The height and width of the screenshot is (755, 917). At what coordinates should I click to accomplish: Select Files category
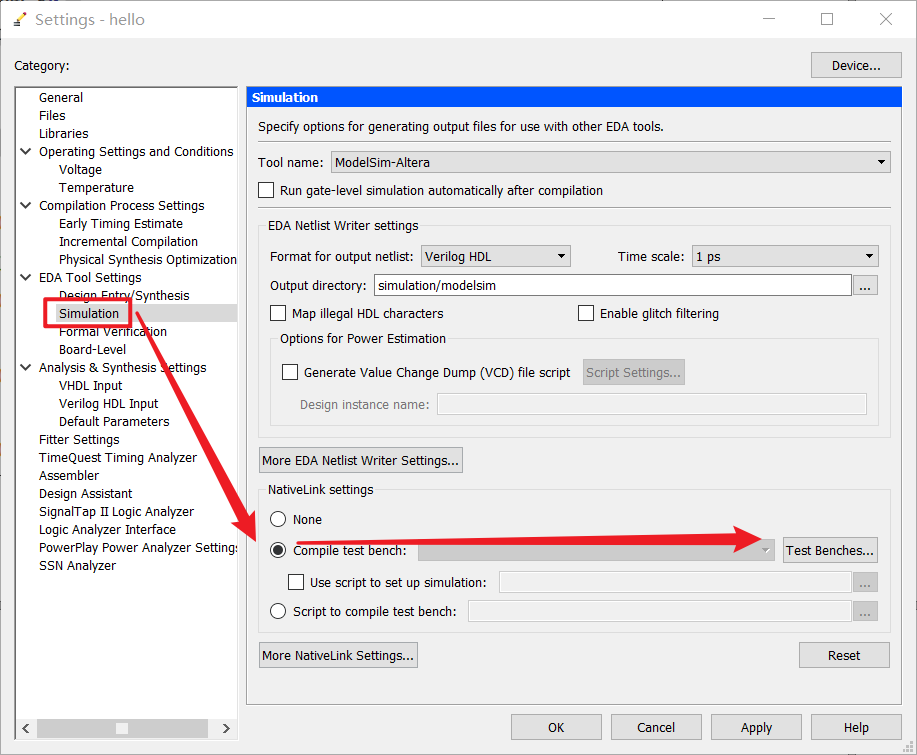(x=52, y=116)
